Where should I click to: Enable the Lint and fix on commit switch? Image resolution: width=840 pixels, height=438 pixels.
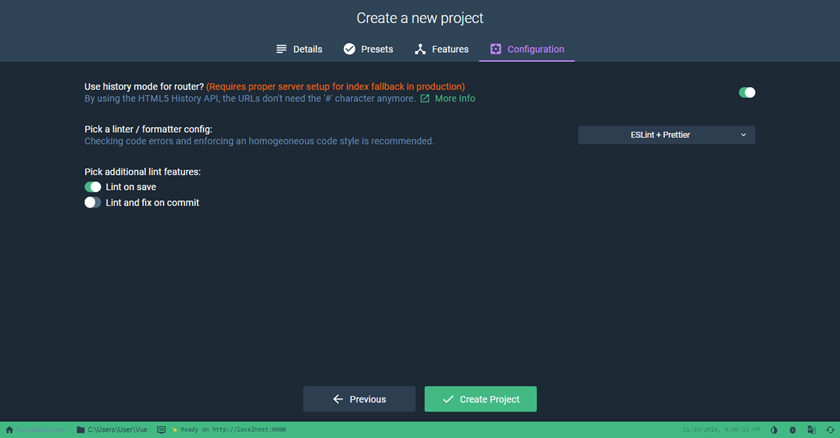point(93,202)
